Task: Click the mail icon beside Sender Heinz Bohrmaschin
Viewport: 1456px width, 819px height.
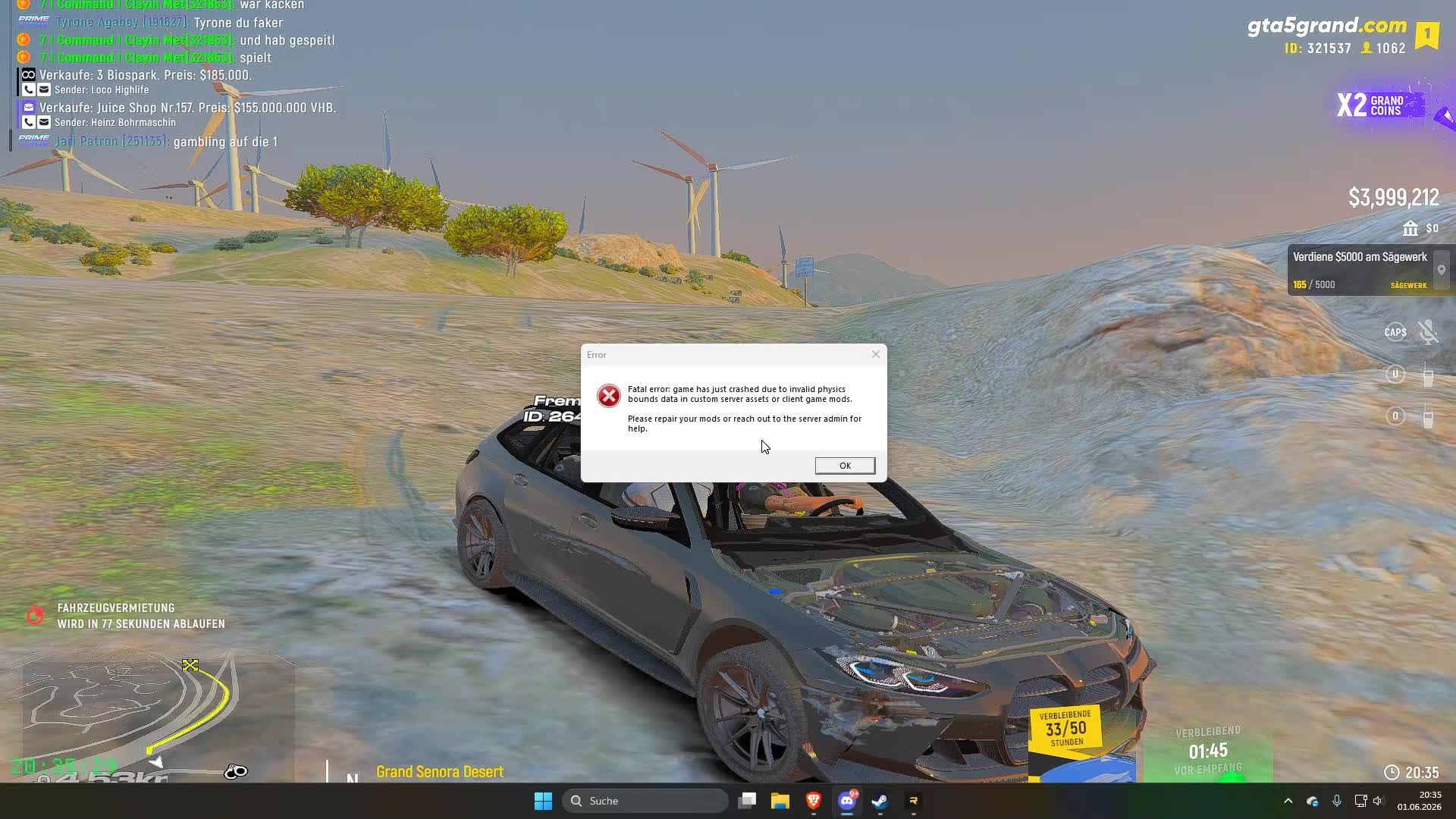Action: pos(44,122)
